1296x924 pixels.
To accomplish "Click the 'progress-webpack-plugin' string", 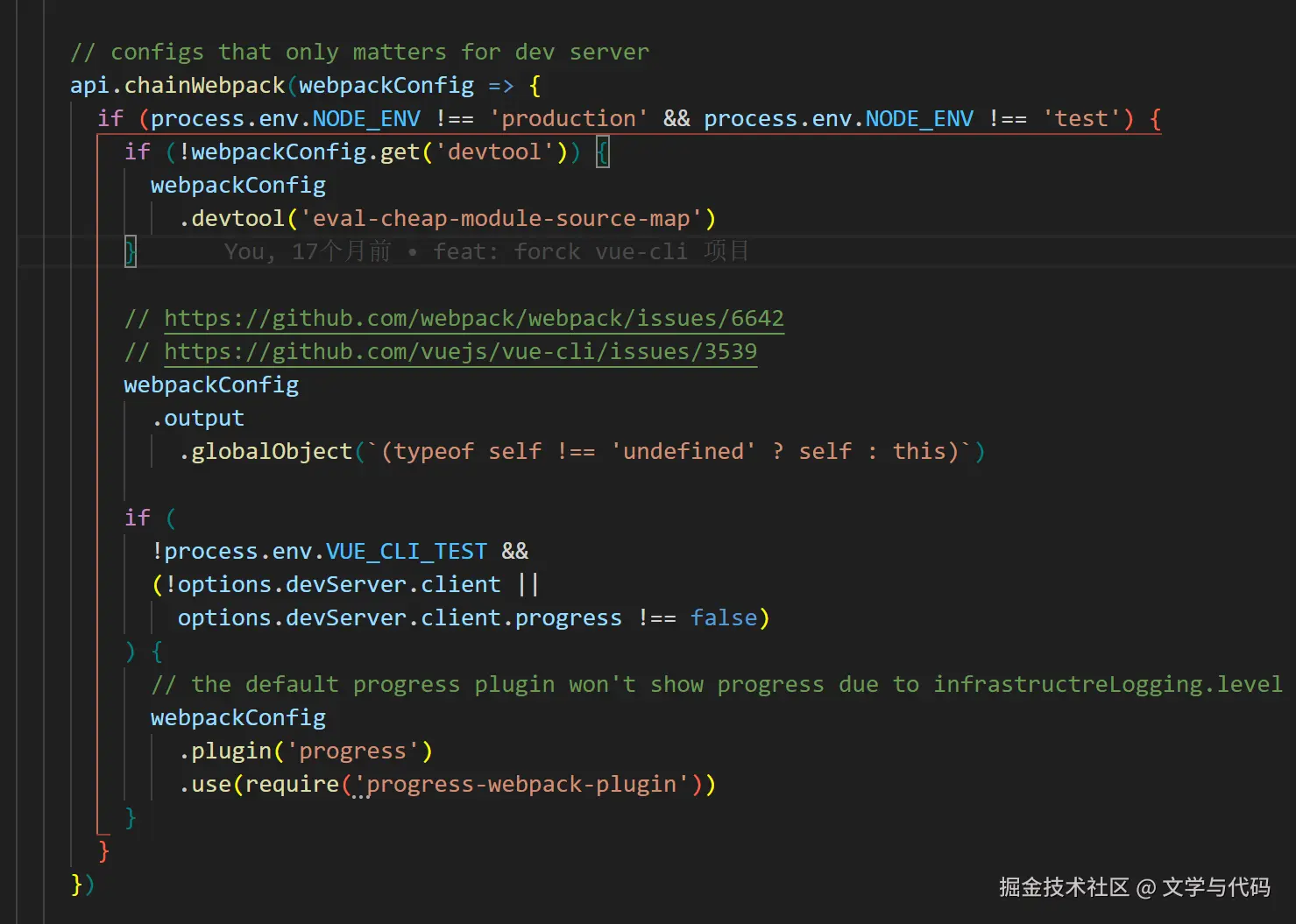I will click(x=521, y=784).
